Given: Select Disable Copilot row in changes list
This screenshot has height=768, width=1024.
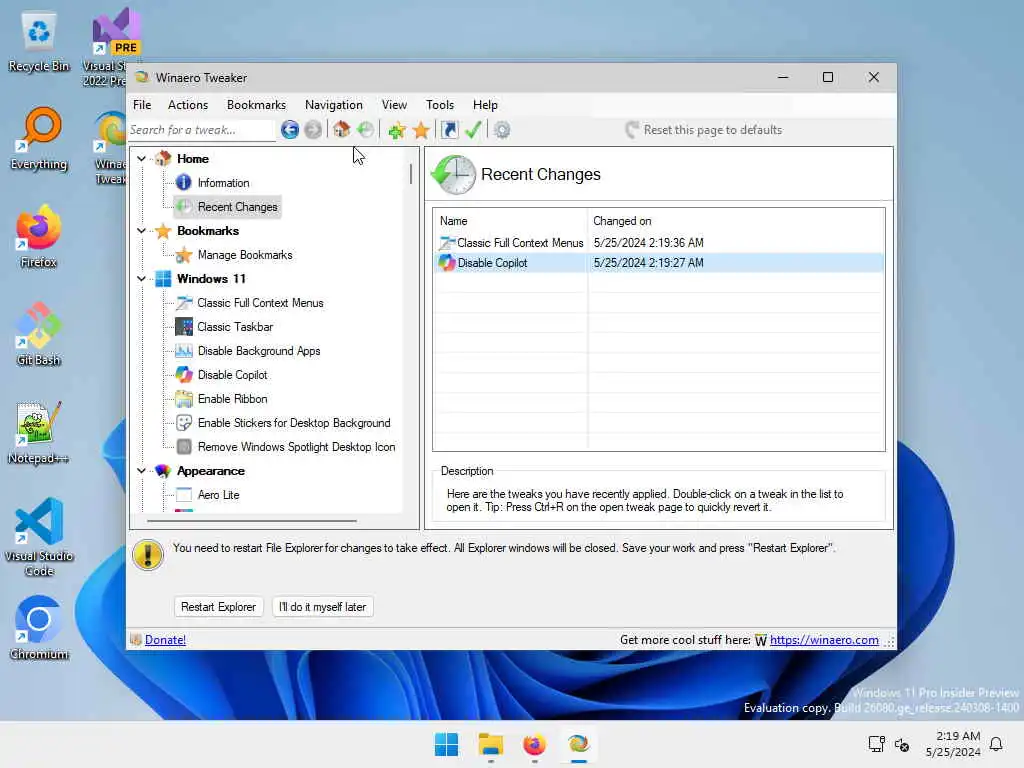Looking at the screenshot, I should click(x=658, y=263).
